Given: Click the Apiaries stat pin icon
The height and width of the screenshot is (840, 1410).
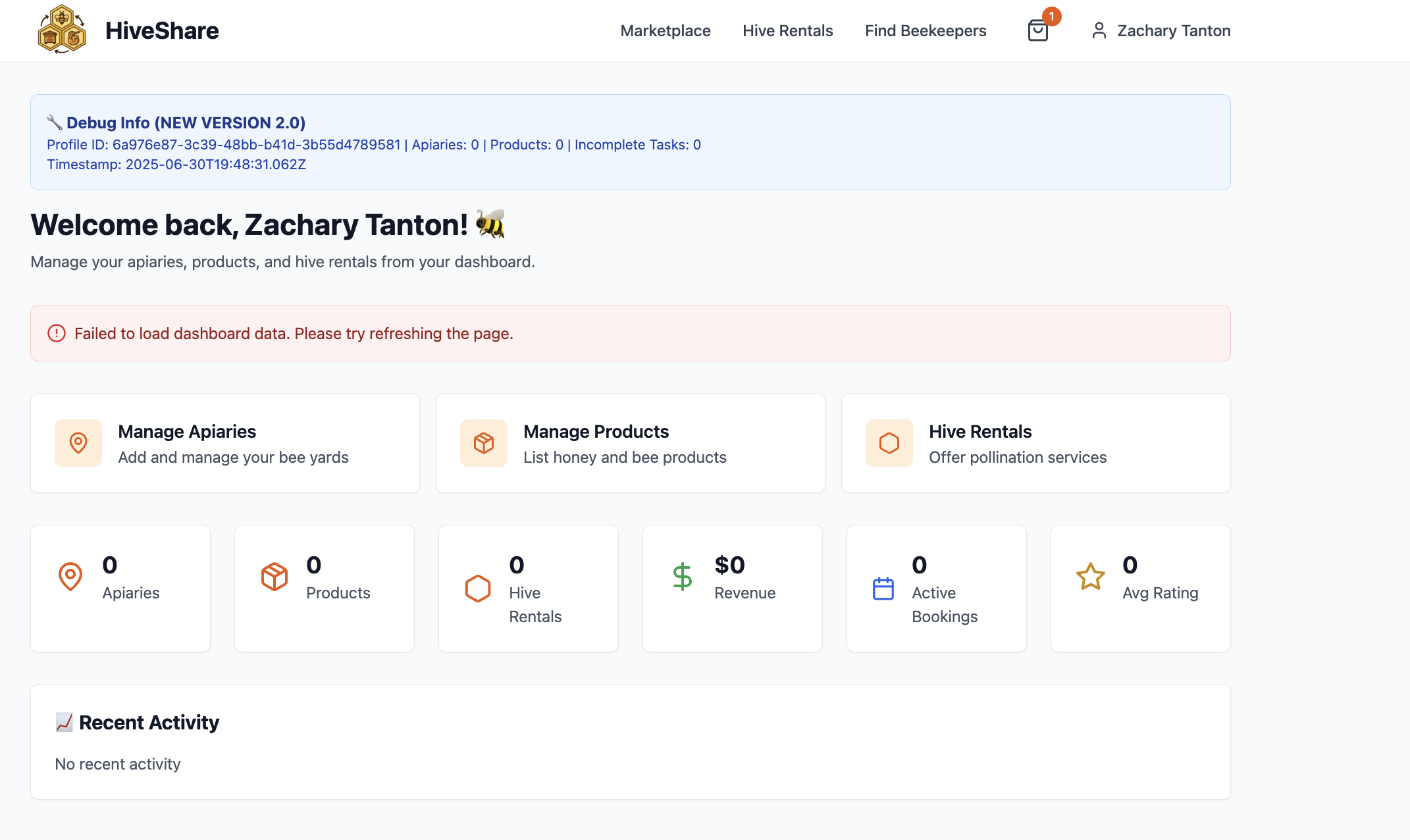Looking at the screenshot, I should point(70,577).
